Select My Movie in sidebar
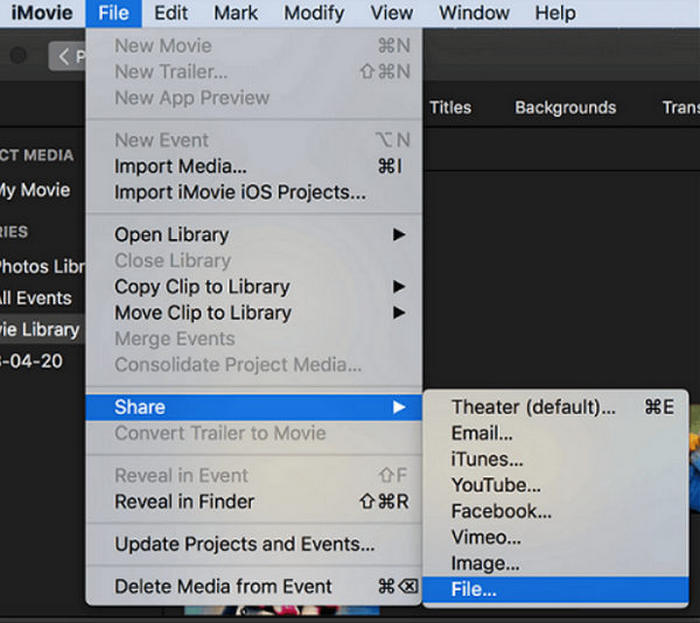 [35, 190]
